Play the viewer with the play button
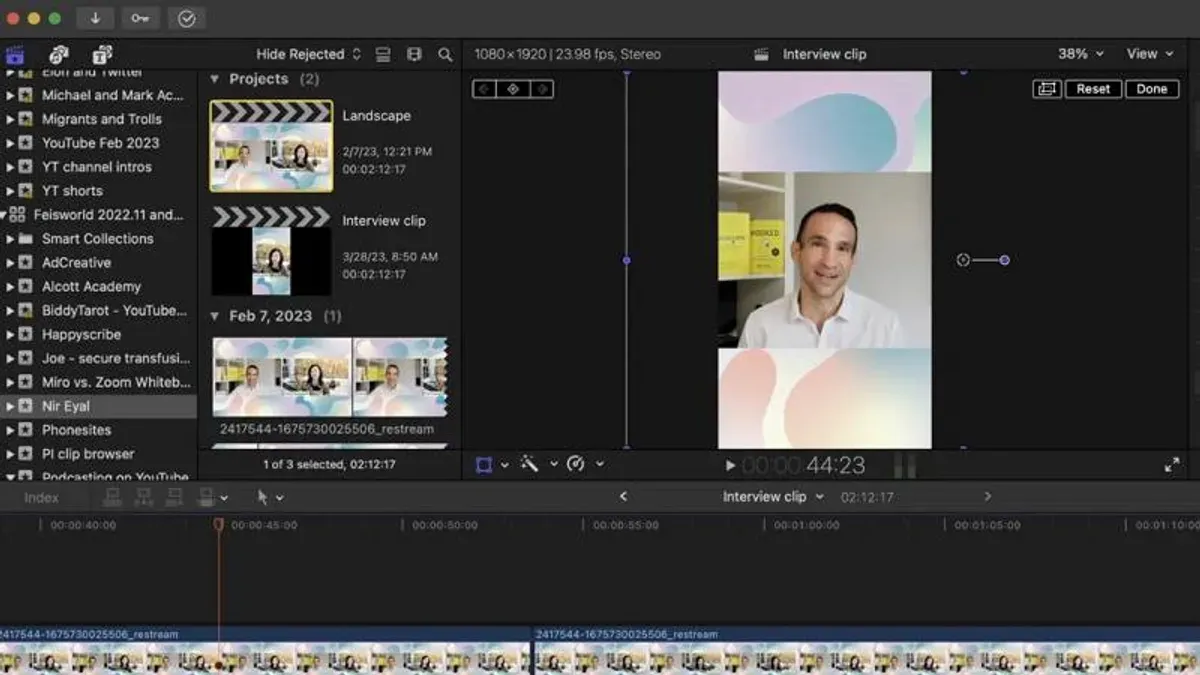Image resolution: width=1200 pixels, height=675 pixels. [730, 465]
